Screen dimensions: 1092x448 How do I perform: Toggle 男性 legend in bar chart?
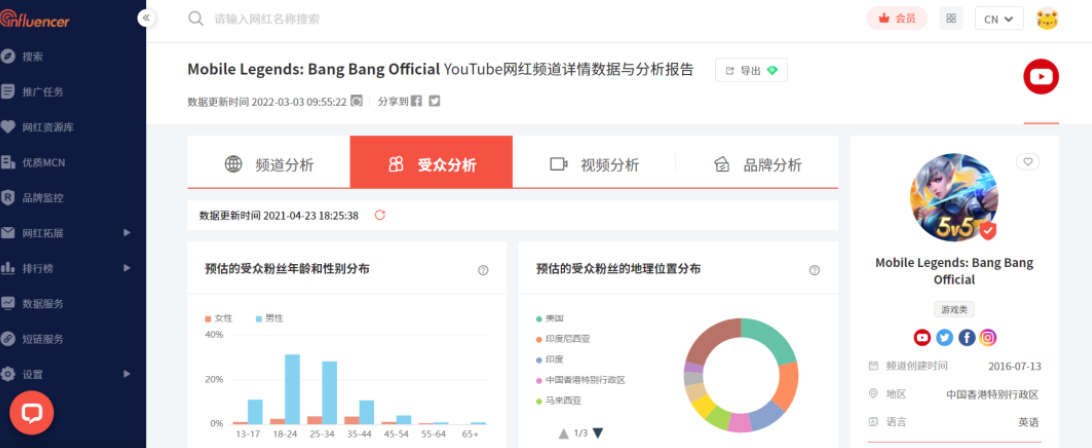click(270, 318)
